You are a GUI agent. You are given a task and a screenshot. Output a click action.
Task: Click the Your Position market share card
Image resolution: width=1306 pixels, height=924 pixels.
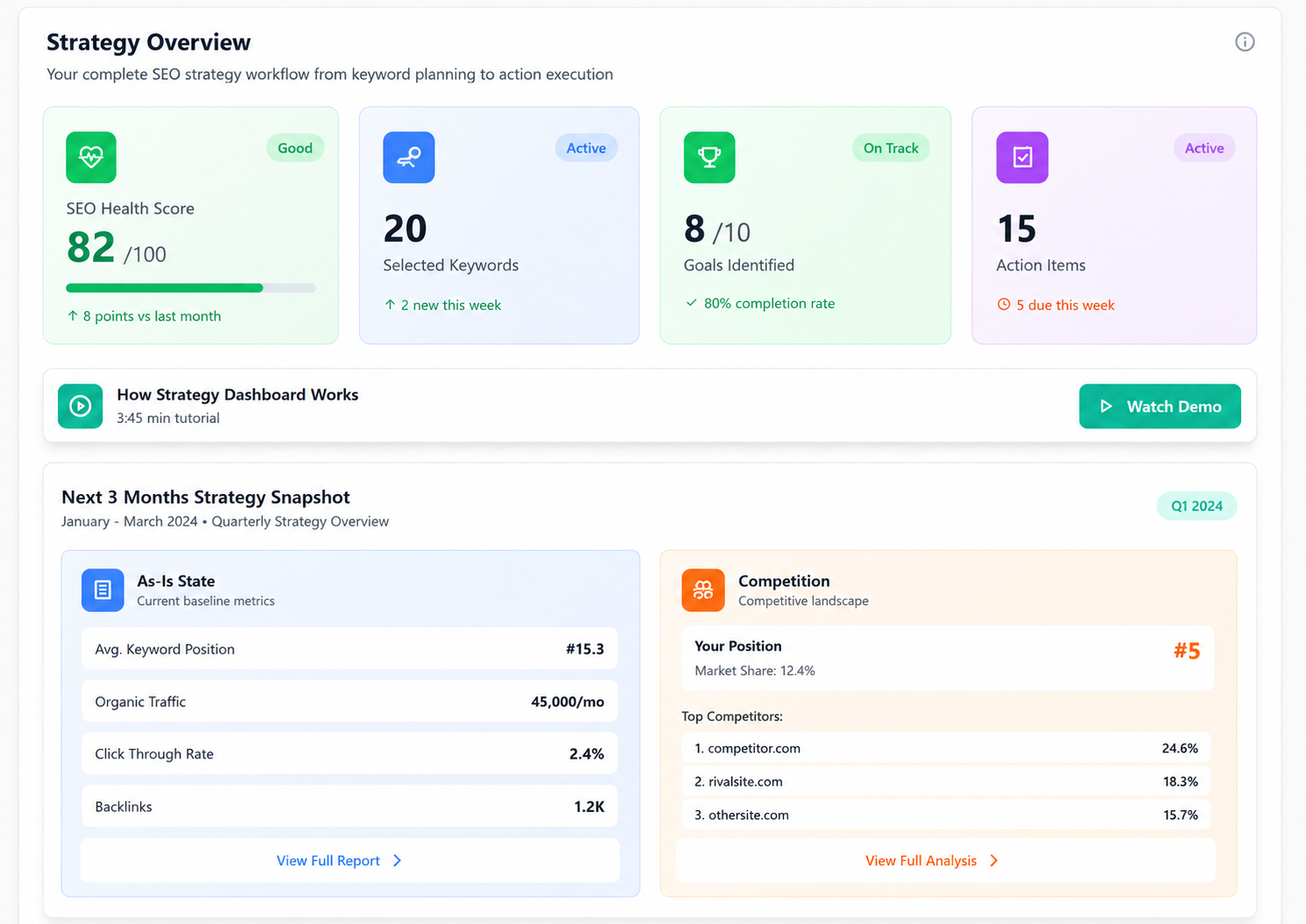pyautogui.click(x=948, y=658)
